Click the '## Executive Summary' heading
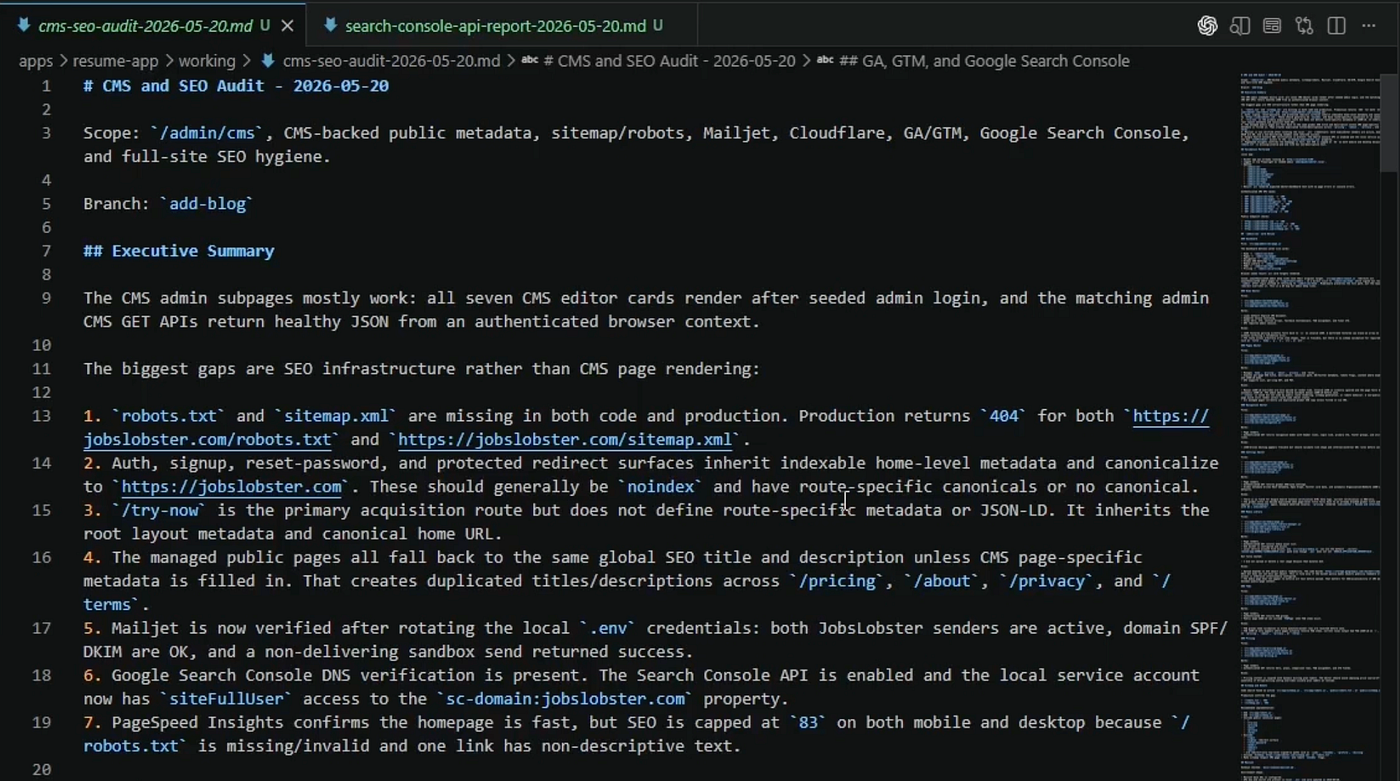The width and height of the screenshot is (1400, 781). click(179, 251)
